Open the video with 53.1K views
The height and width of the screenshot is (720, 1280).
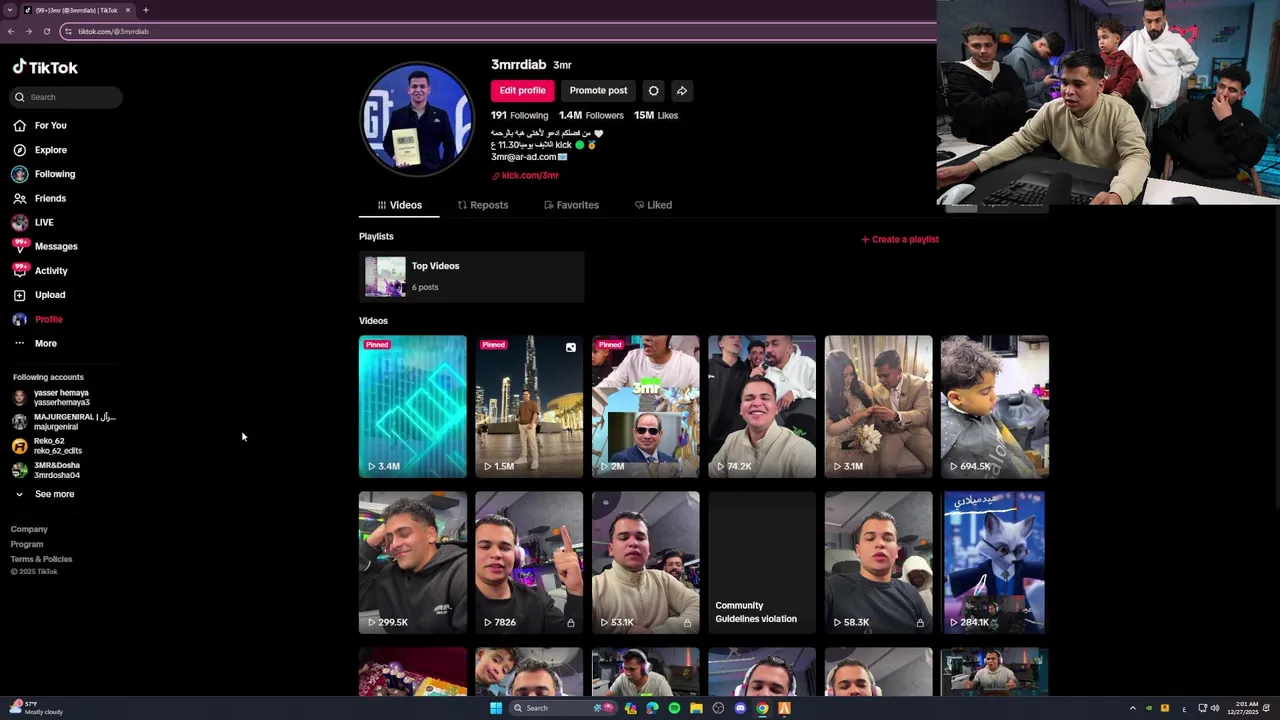[x=646, y=562]
